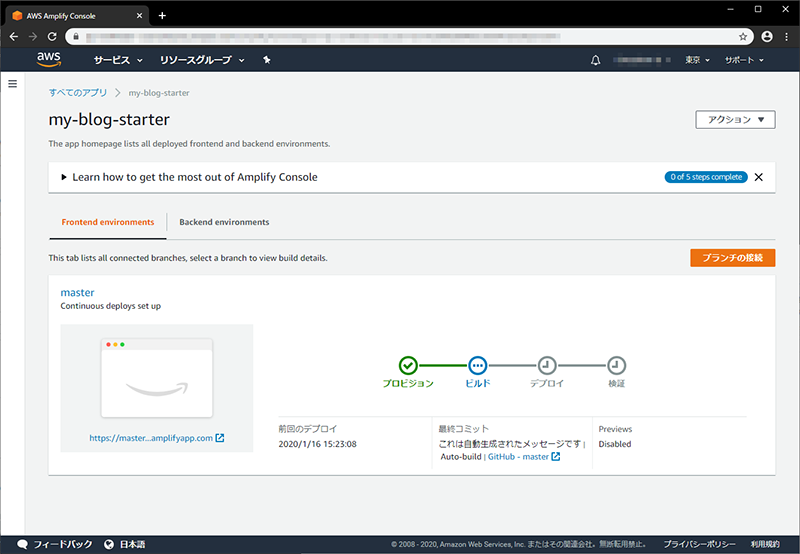Viewport: 800px width, 554px height.
Task: Click the app preview thumbnail
Action: (x=157, y=378)
